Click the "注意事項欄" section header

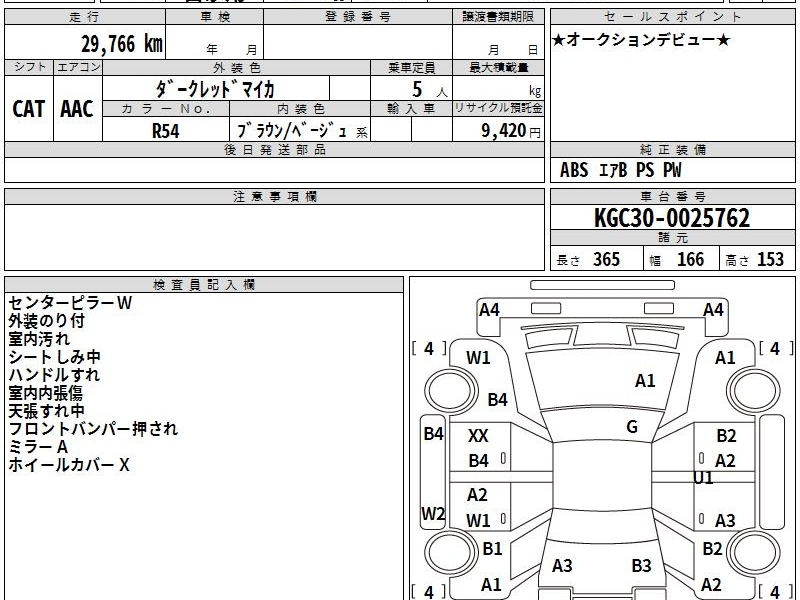tap(274, 197)
